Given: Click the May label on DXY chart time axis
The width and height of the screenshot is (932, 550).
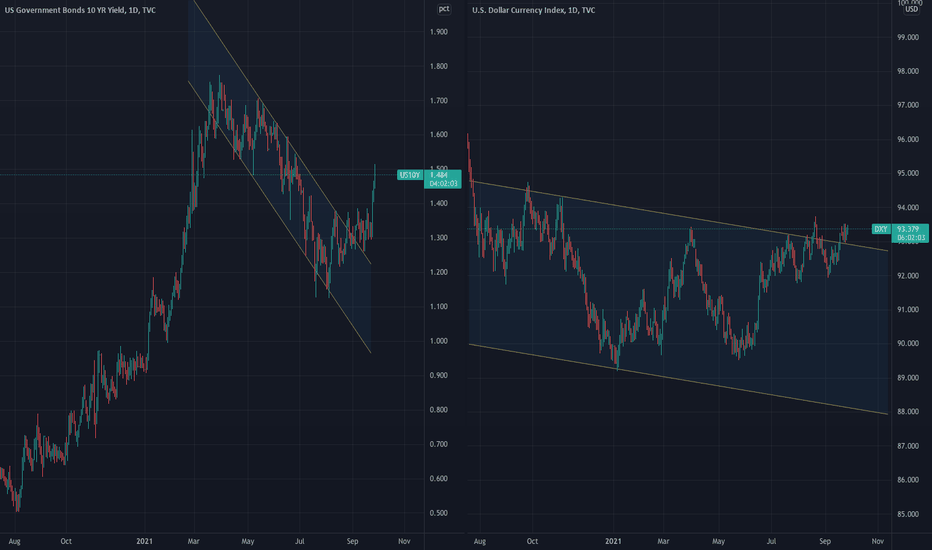Looking at the screenshot, I should (719, 541).
